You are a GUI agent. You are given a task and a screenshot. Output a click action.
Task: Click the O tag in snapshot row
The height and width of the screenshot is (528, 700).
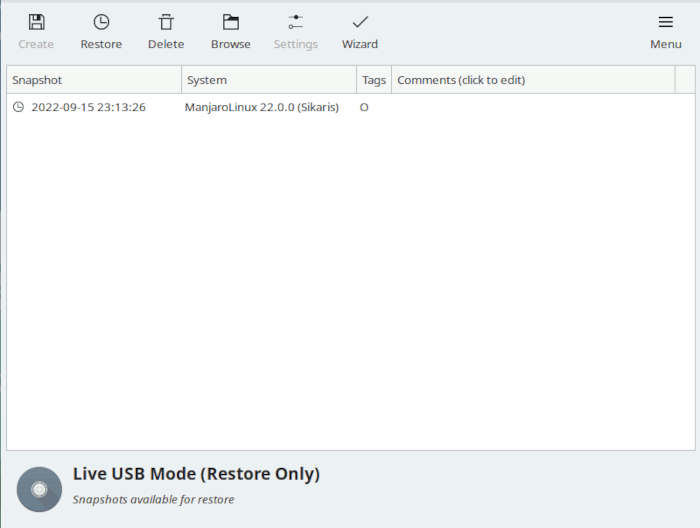364,107
